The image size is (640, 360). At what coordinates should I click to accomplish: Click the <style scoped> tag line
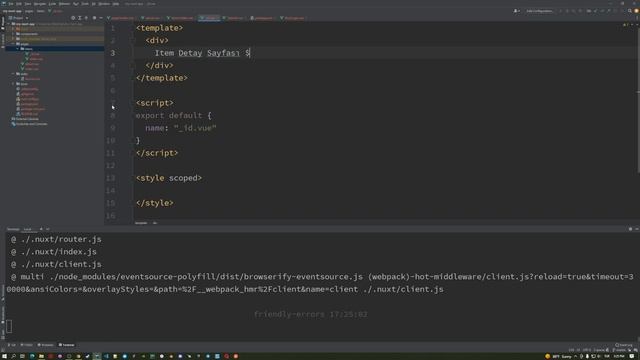pyautogui.click(x=169, y=178)
